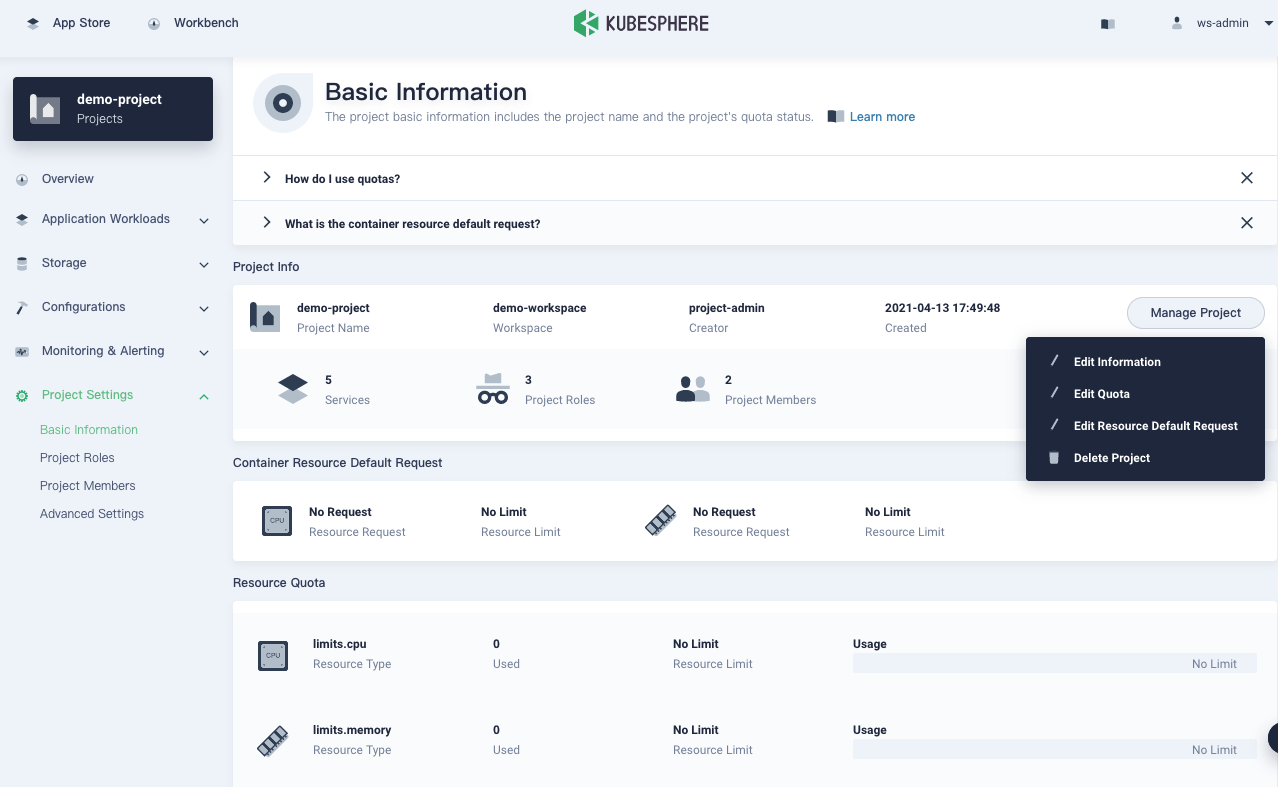Click the Workbench icon in the header
Screen dimensions: 1278x787
pyautogui.click(x=154, y=23)
